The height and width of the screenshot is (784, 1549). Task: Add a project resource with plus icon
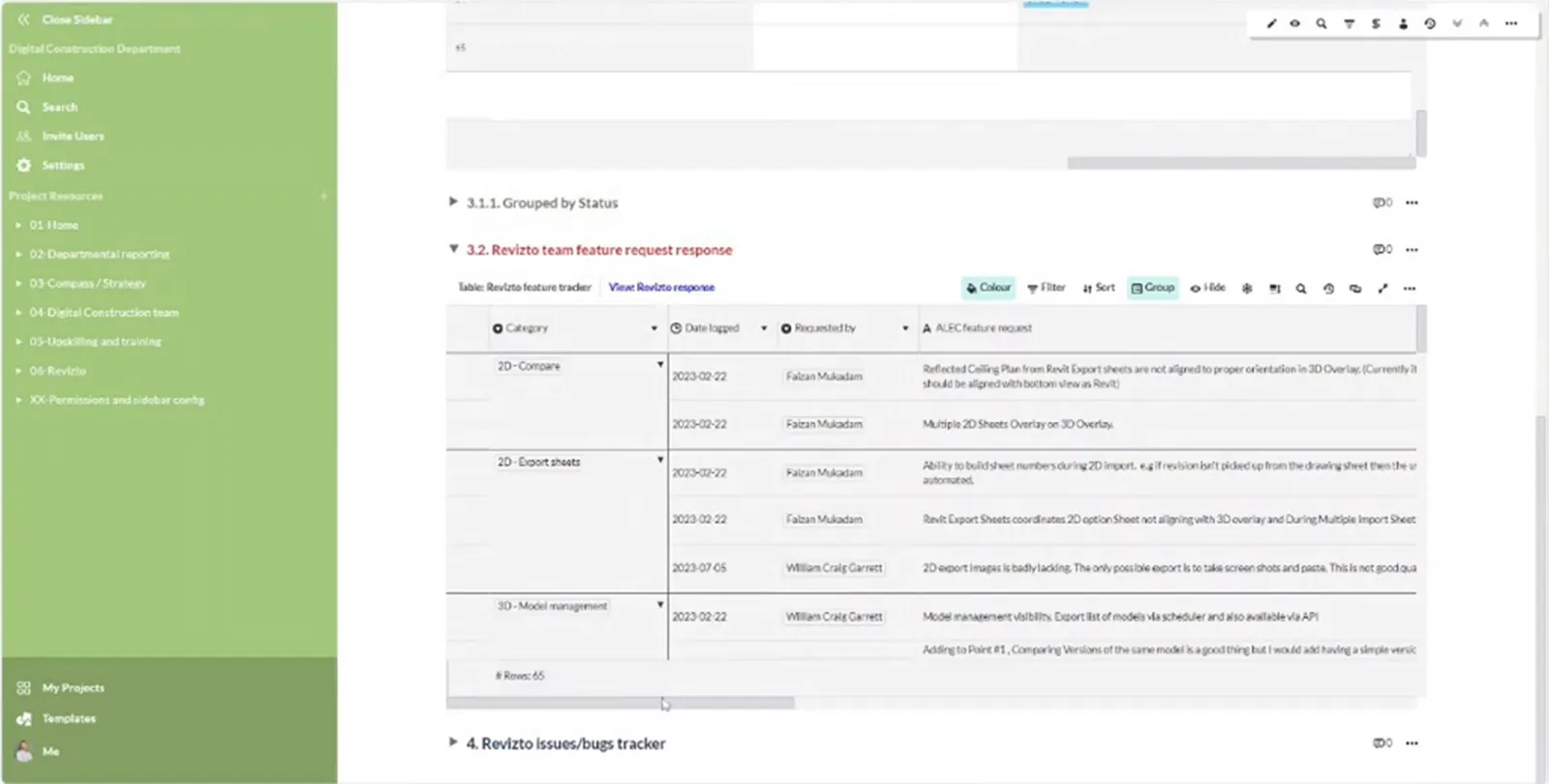click(x=324, y=196)
